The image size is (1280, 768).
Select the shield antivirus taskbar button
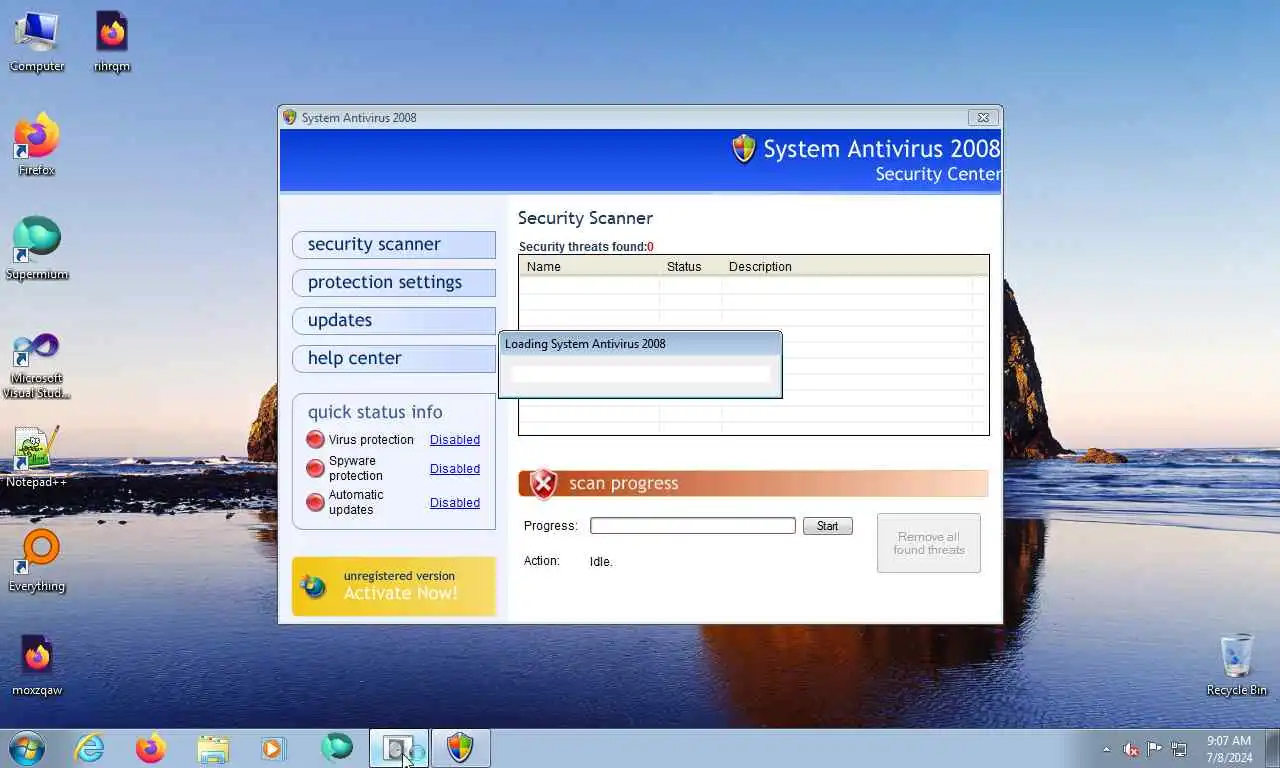click(x=460, y=747)
